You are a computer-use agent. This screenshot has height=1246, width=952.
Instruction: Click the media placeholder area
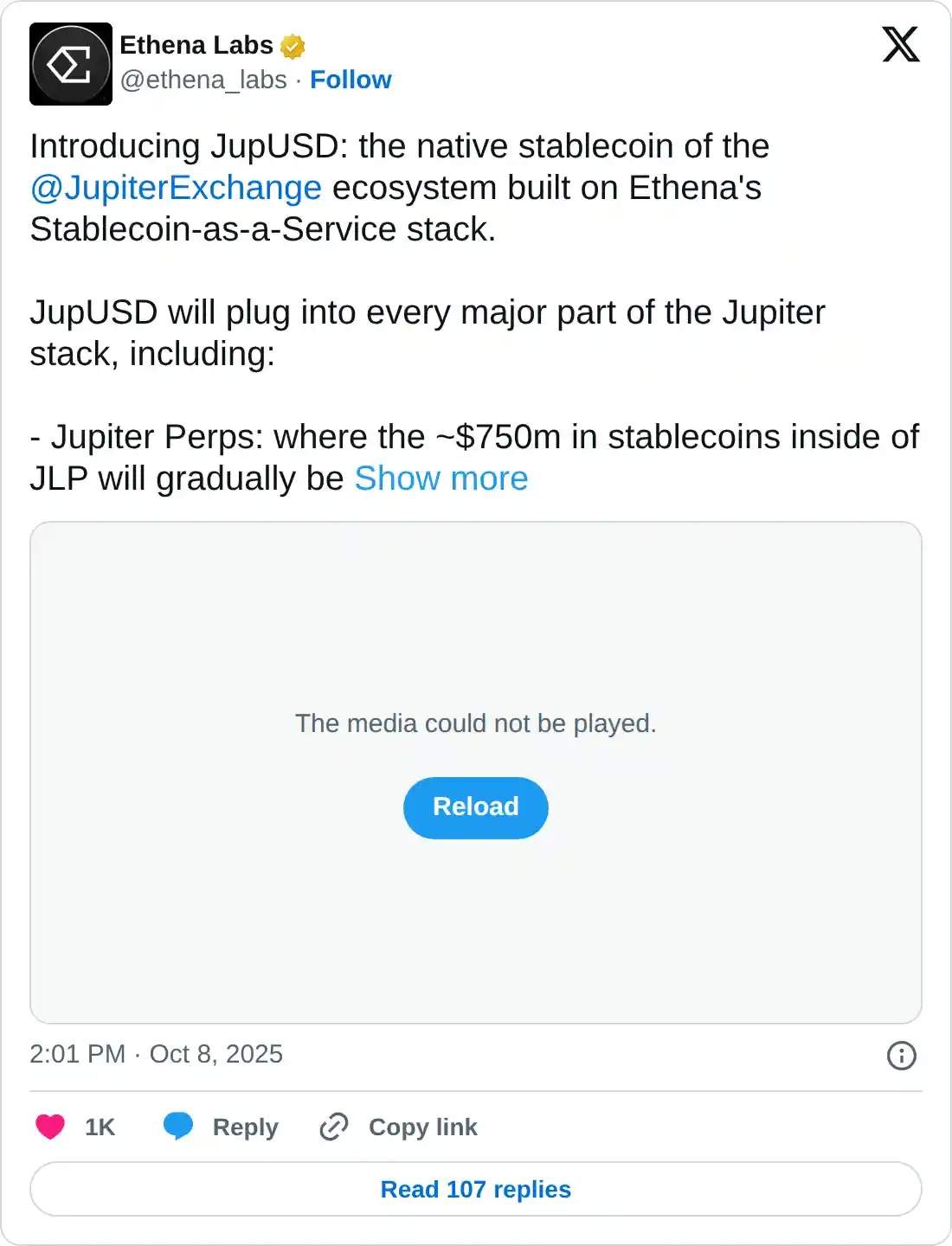475,623
